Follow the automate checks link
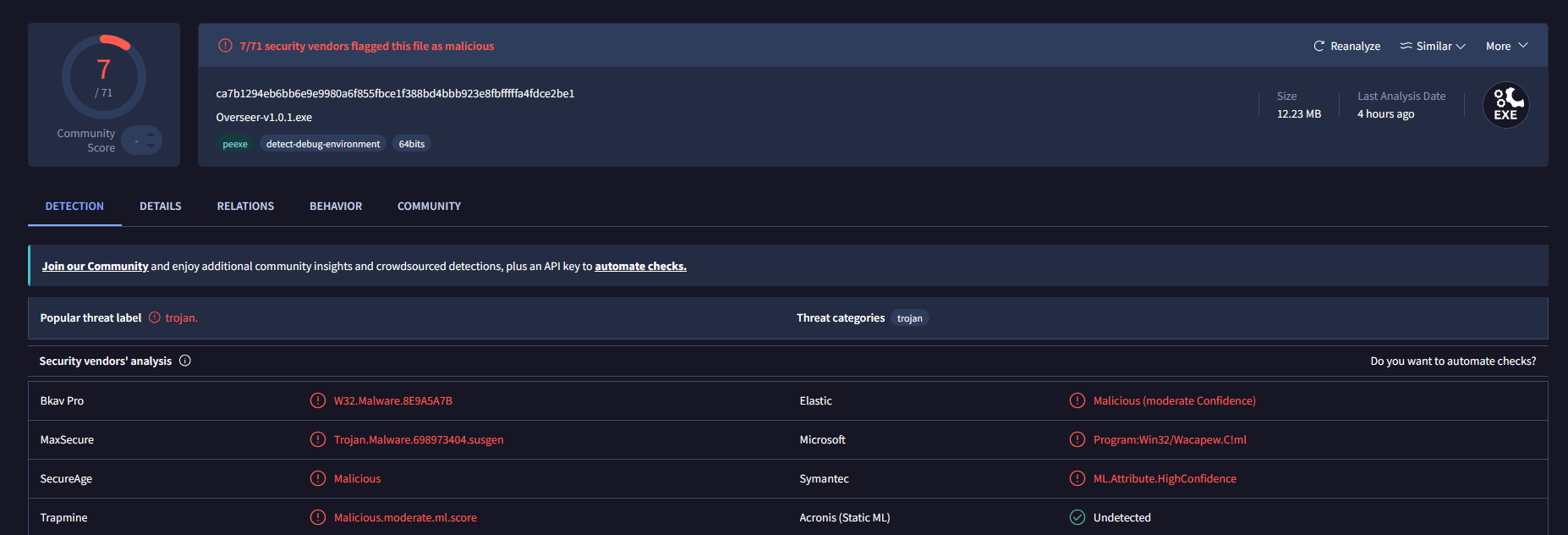The image size is (1568, 535). coord(640,266)
